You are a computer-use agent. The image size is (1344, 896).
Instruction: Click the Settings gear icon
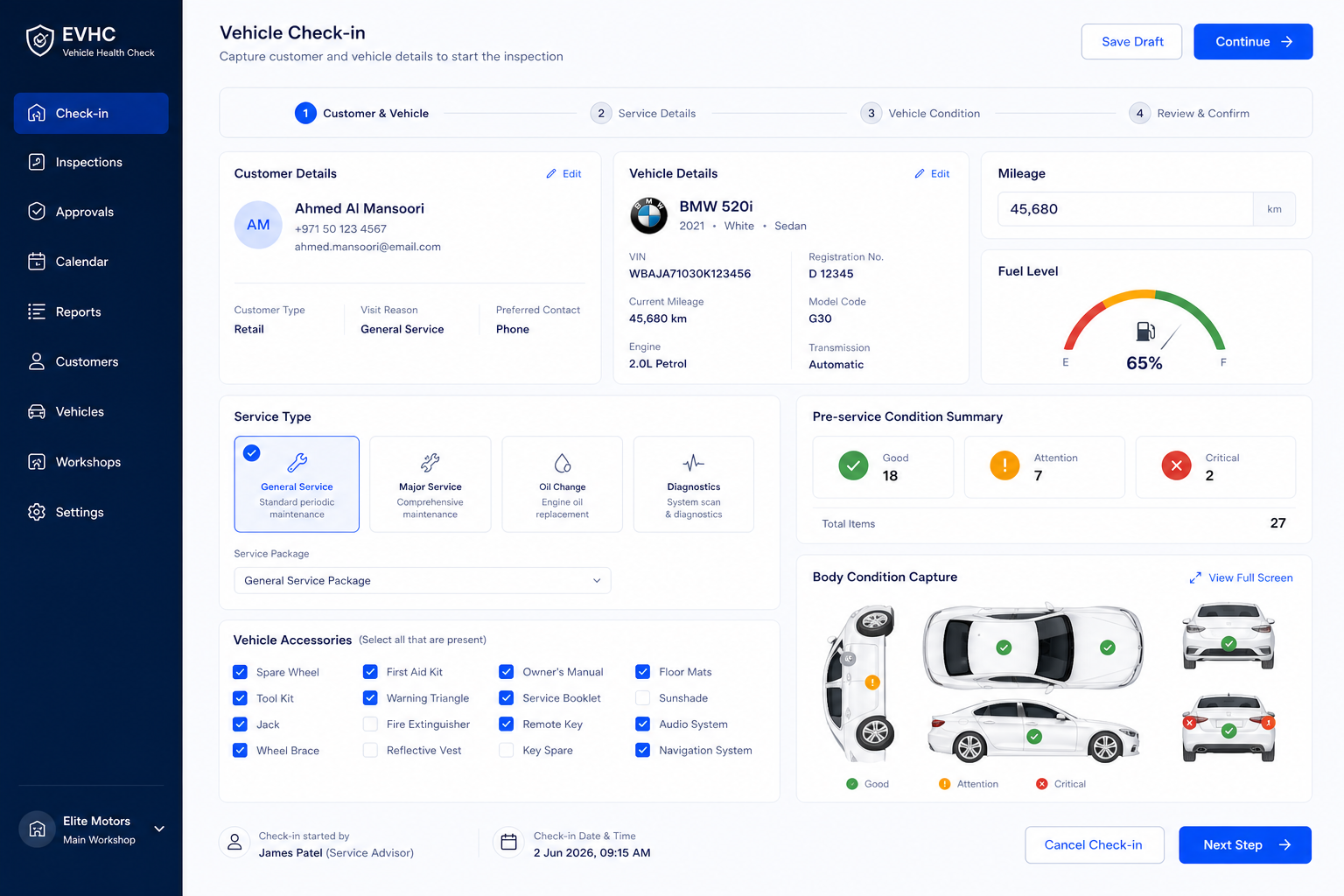[x=37, y=512]
